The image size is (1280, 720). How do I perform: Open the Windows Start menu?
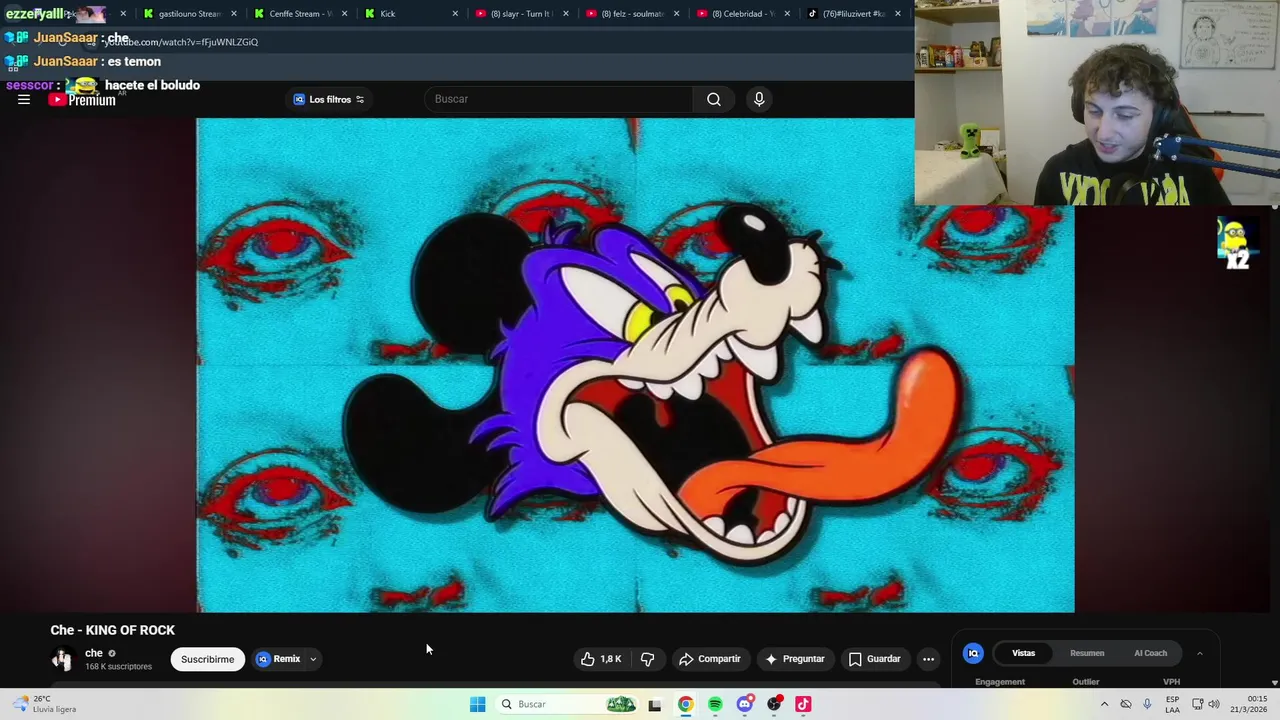(x=477, y=704)
